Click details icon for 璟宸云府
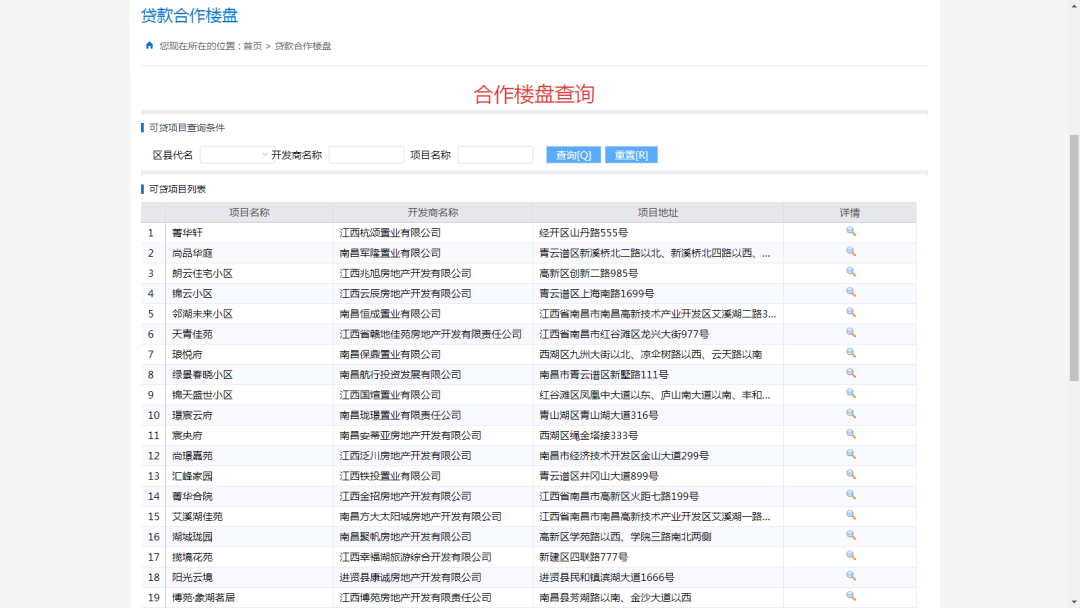This screenshot has width=1080, height=608. coord(851,414)
